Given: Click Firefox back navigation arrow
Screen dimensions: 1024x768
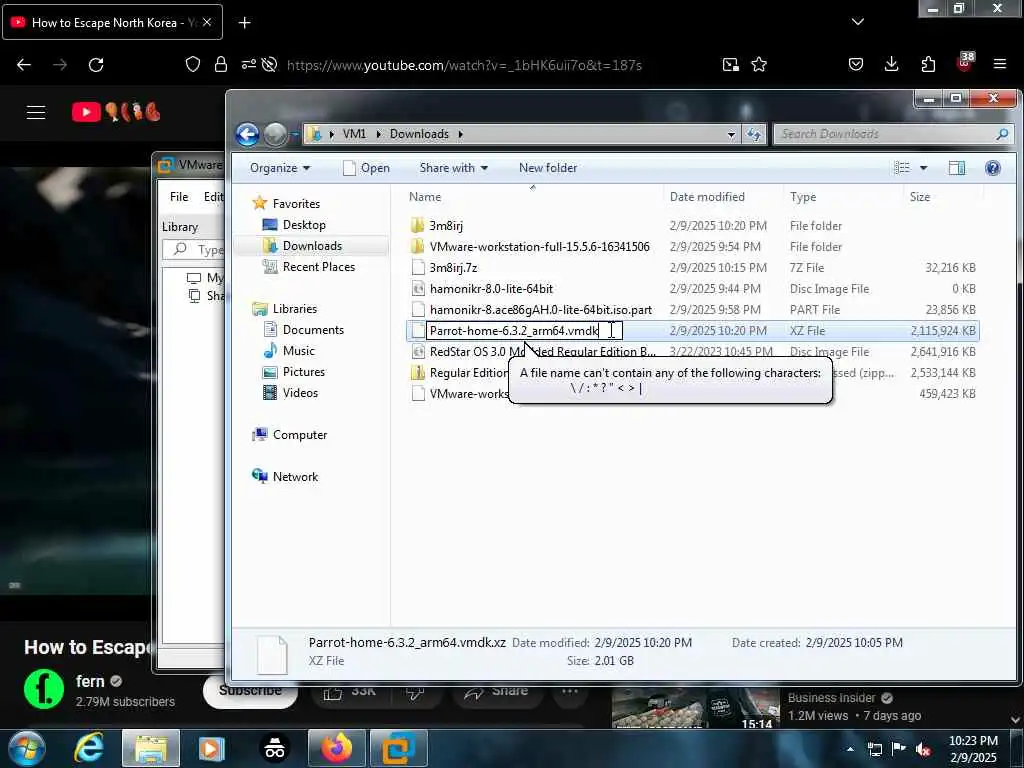Looking at the screenshot, I should click(x=24, y=65).
